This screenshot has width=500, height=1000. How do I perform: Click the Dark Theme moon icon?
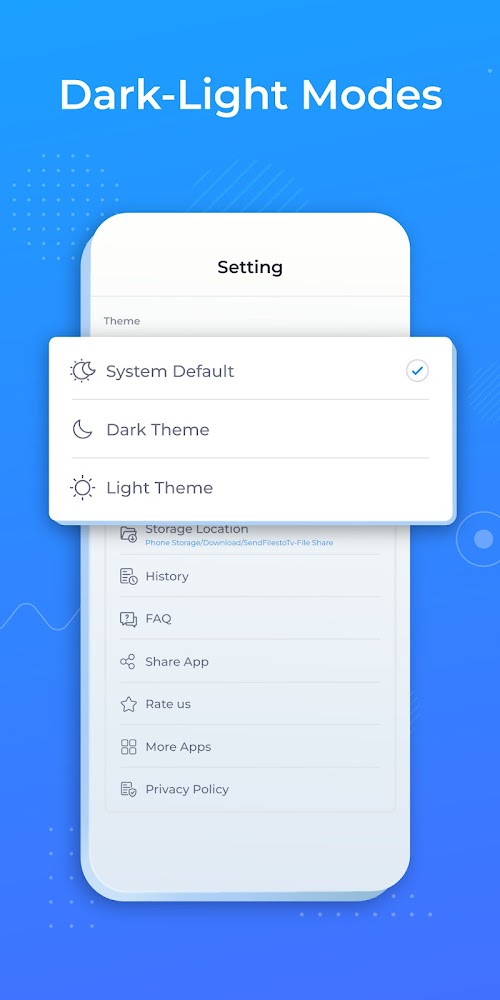(83, 429)
